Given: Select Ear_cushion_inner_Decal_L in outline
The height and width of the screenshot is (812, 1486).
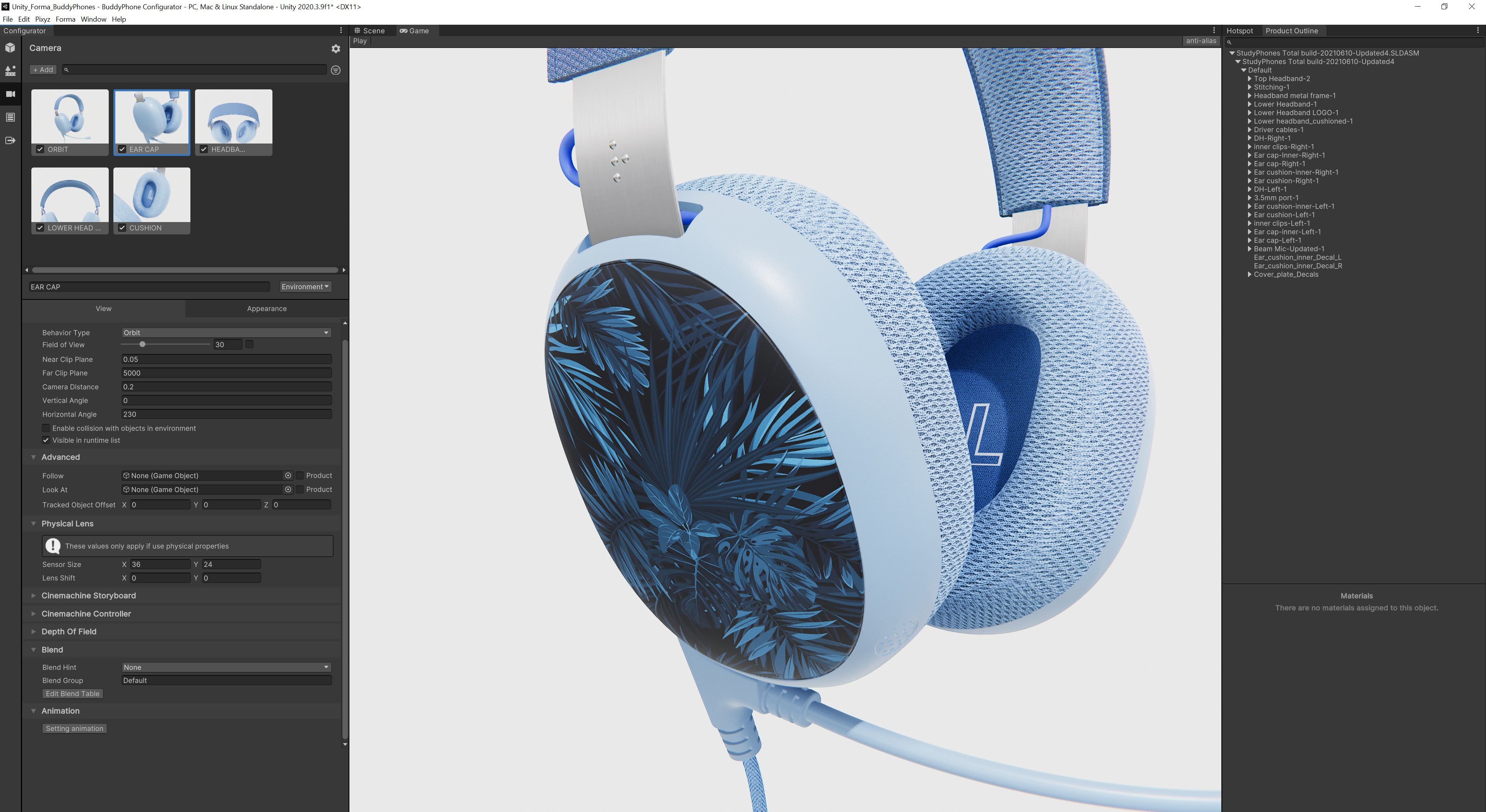Looking at the screenshot, I should (1298, 257).
